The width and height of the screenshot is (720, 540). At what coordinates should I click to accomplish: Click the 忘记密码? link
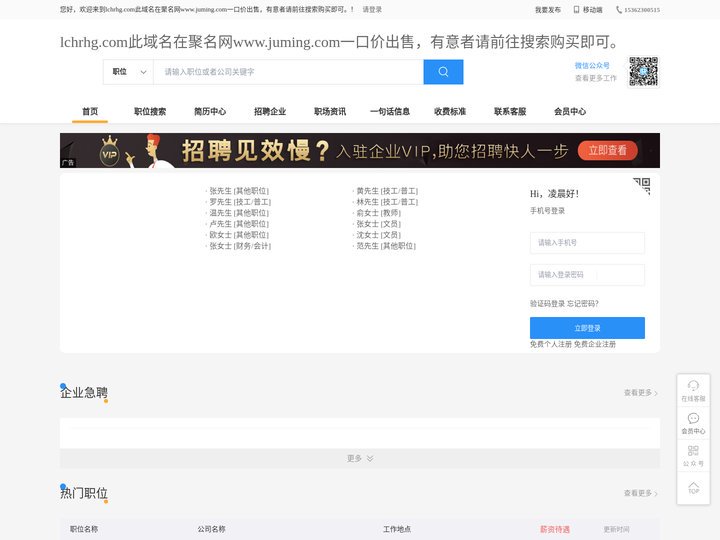tap(583, 304)
